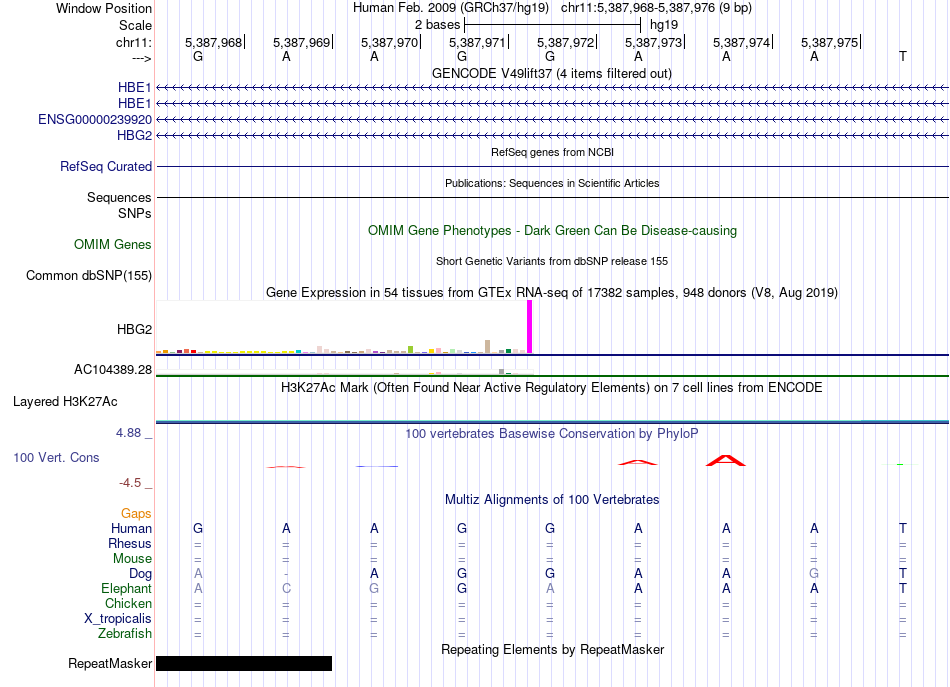This screenshot has width=950, height=687.
Task: Click the Elephant species label
Action: (126, 588)
